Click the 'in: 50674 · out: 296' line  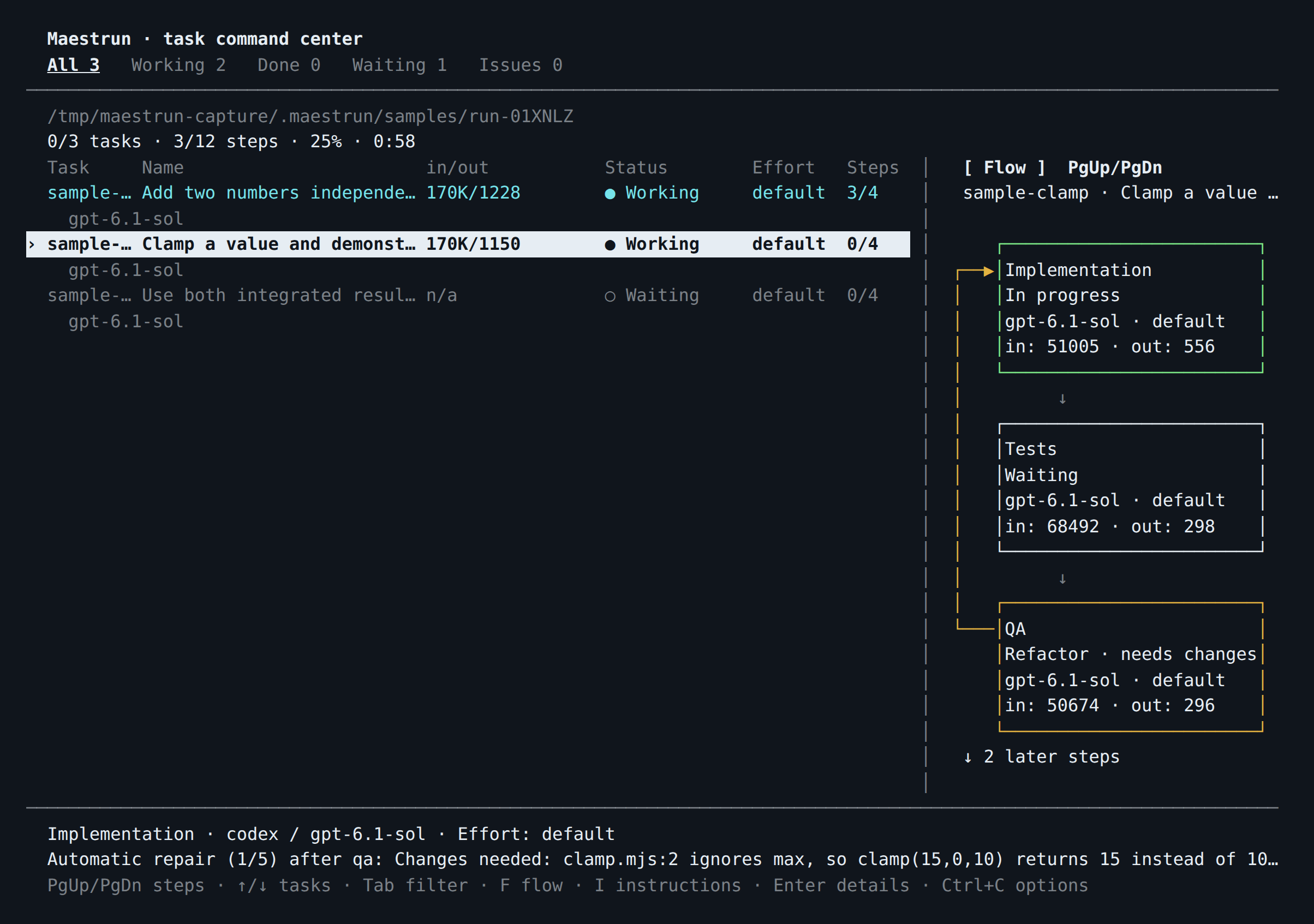1110,705
